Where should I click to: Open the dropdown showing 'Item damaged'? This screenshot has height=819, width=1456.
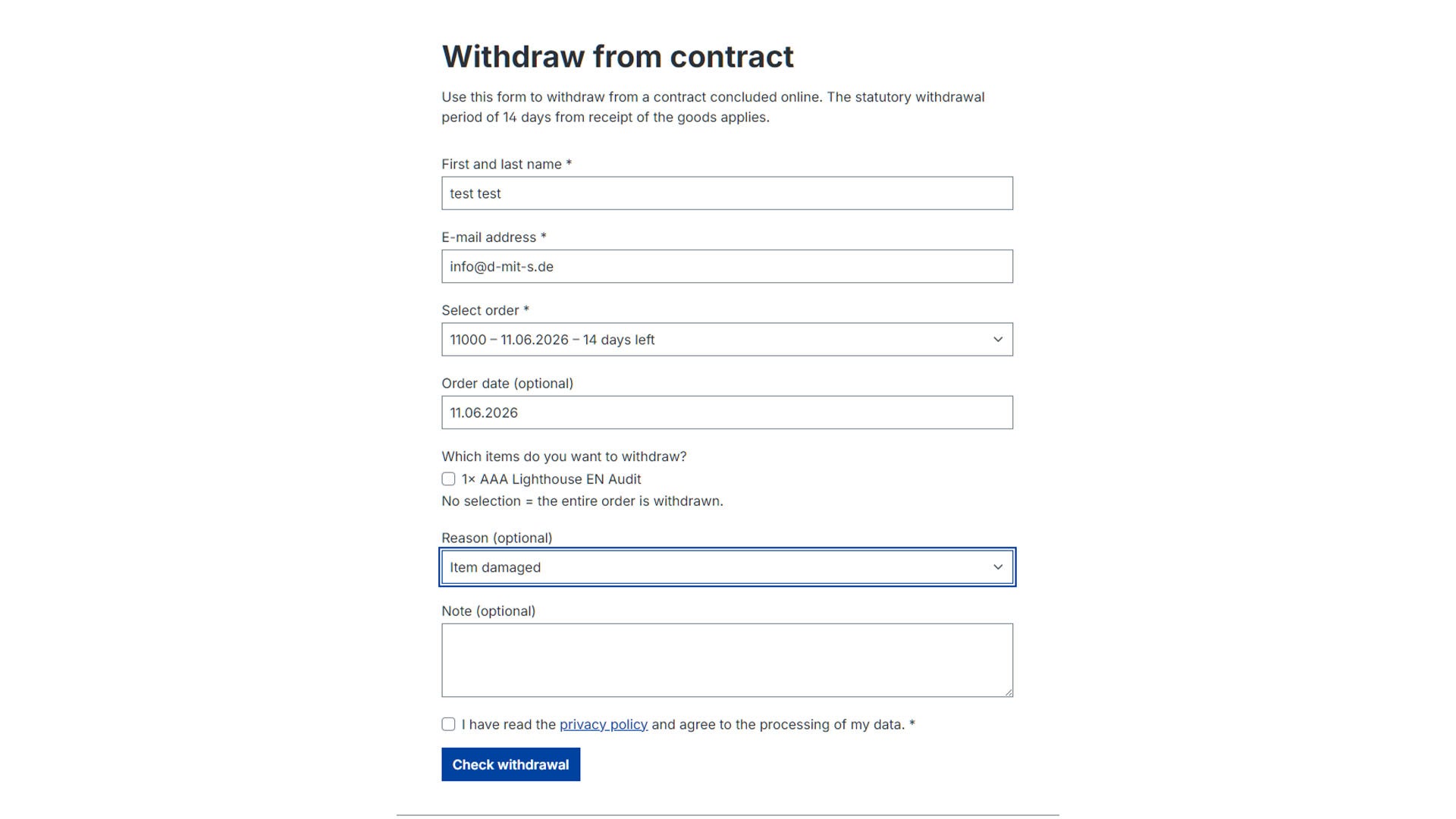727,567
